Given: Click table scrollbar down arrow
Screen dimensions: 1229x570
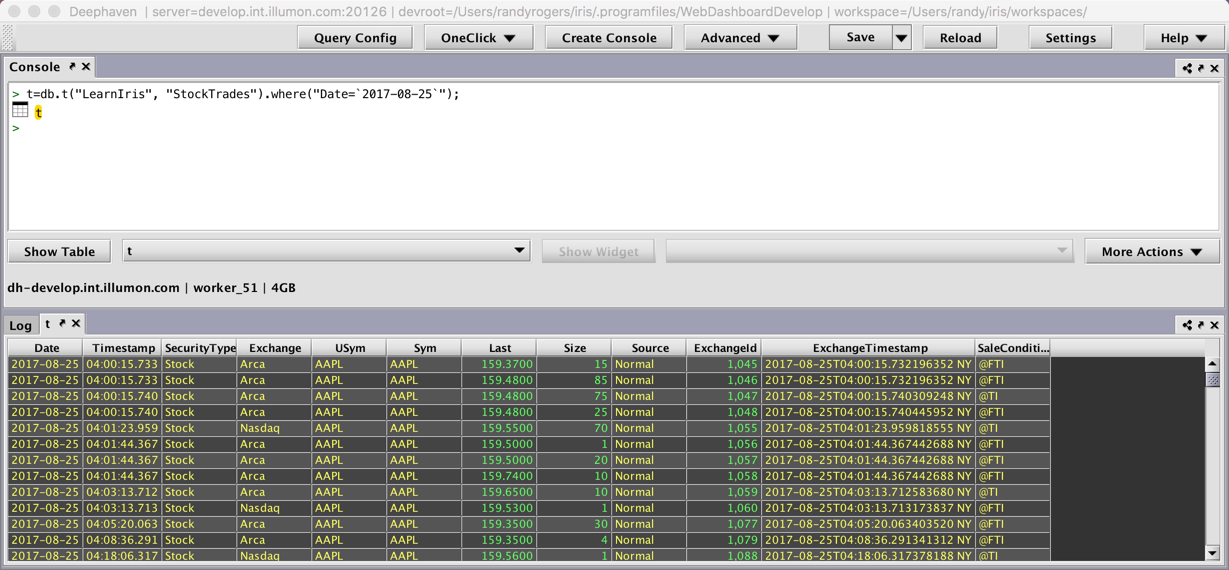Looking at the screenshot, I should point(1212,553).
